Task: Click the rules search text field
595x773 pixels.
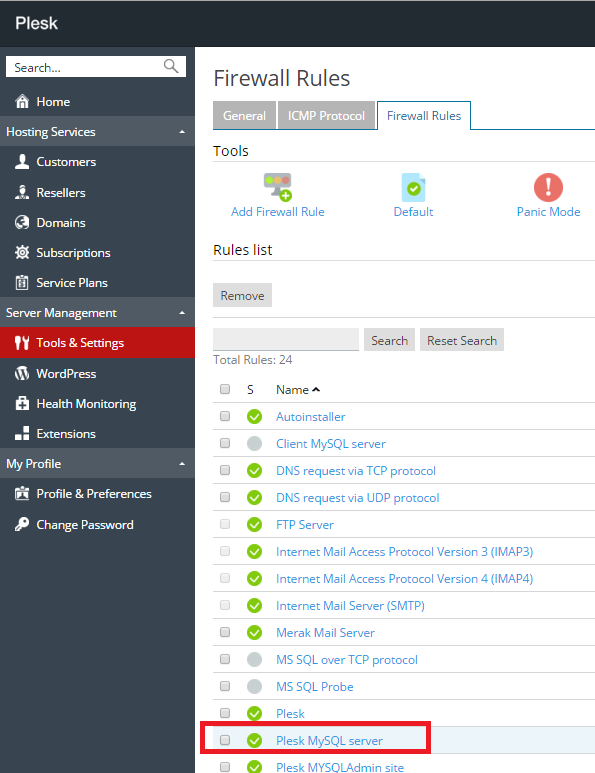Action: click(x=285, y=339)
